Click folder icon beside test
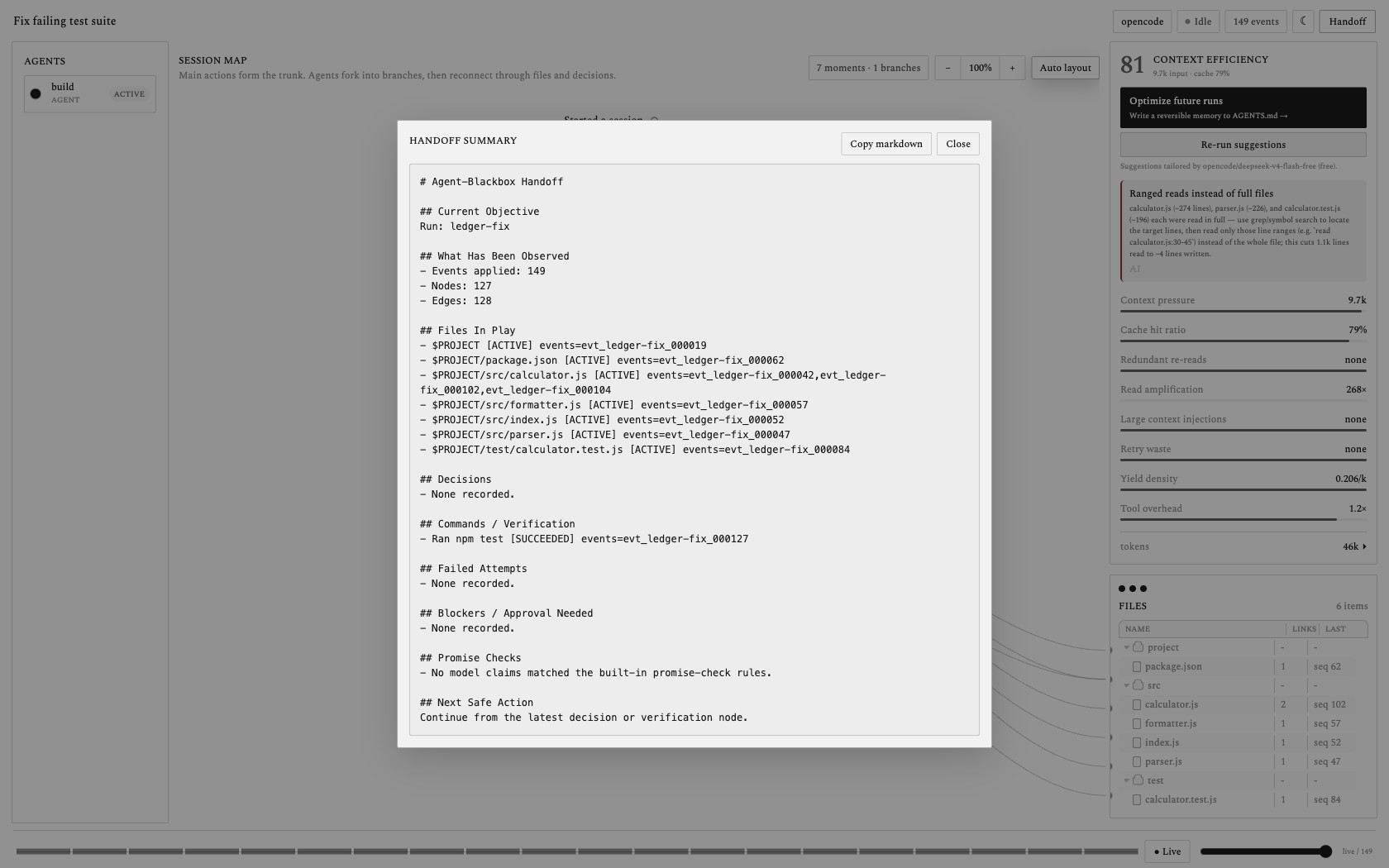The height and width of the screenshot is (868, 1389). [1138, 780]
